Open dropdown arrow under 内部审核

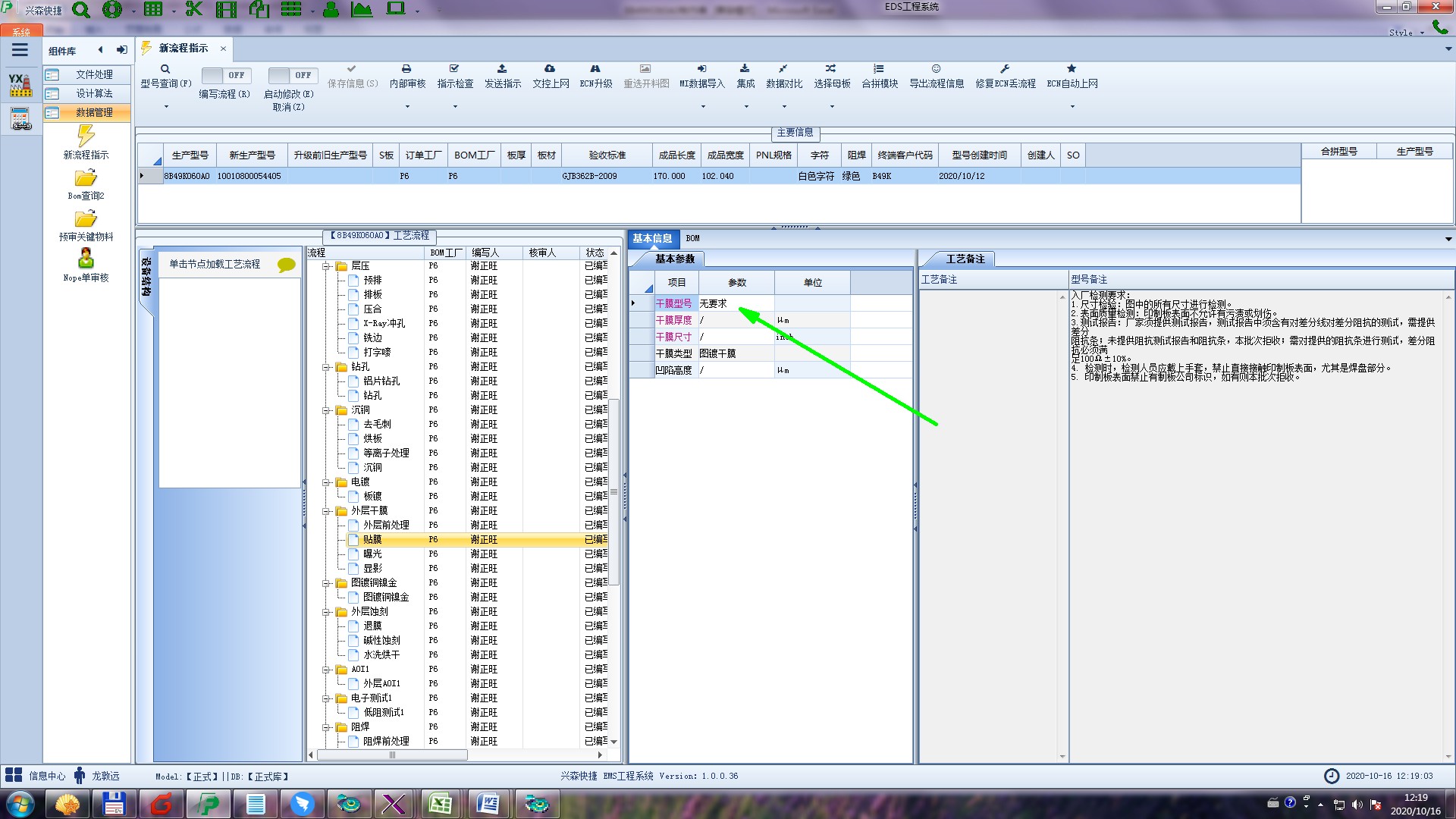tap(407, 106)
